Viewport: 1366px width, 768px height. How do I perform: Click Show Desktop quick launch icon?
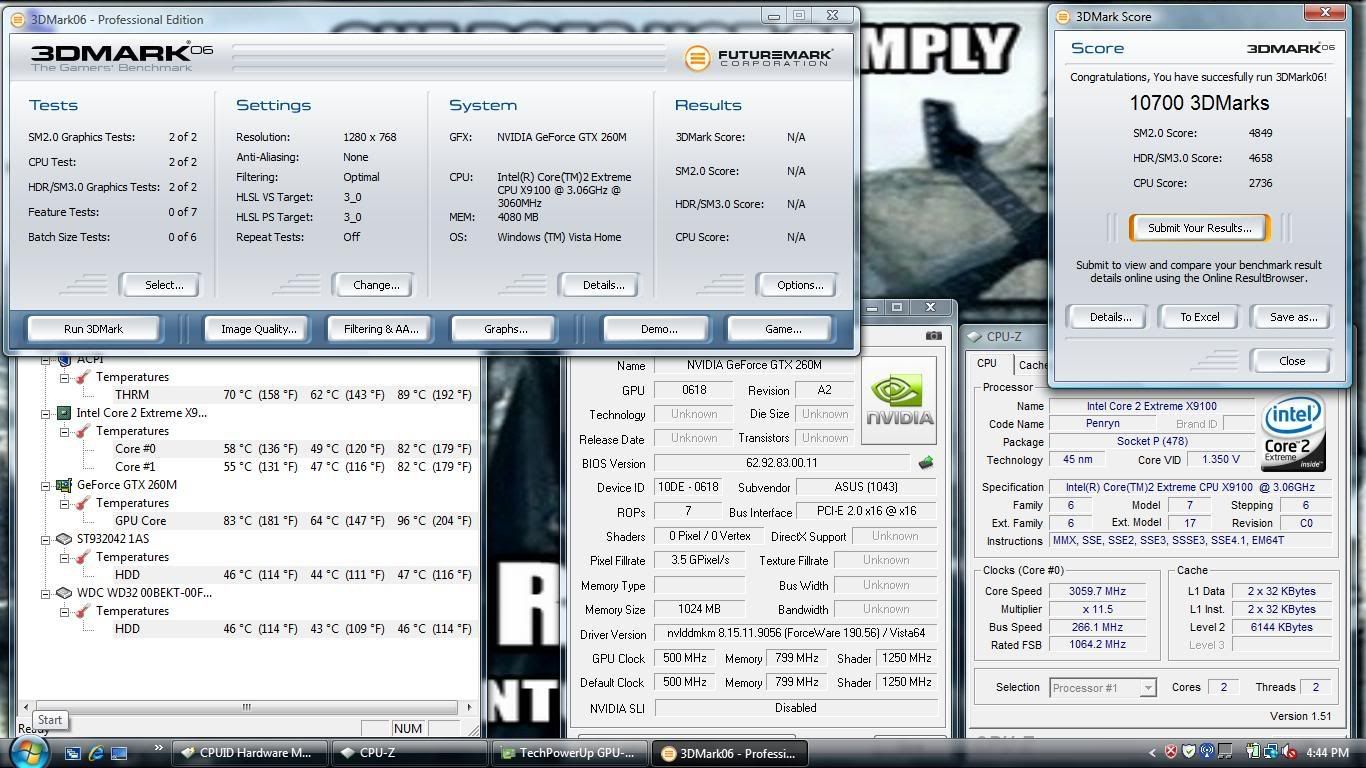(x=119, y=753)
